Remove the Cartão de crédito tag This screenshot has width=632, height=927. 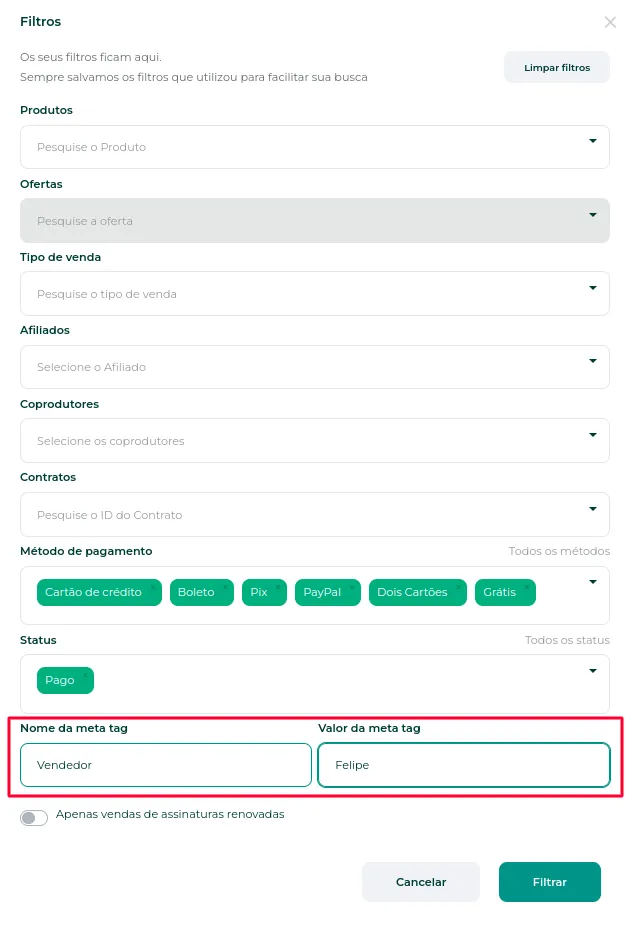point(153,586)
